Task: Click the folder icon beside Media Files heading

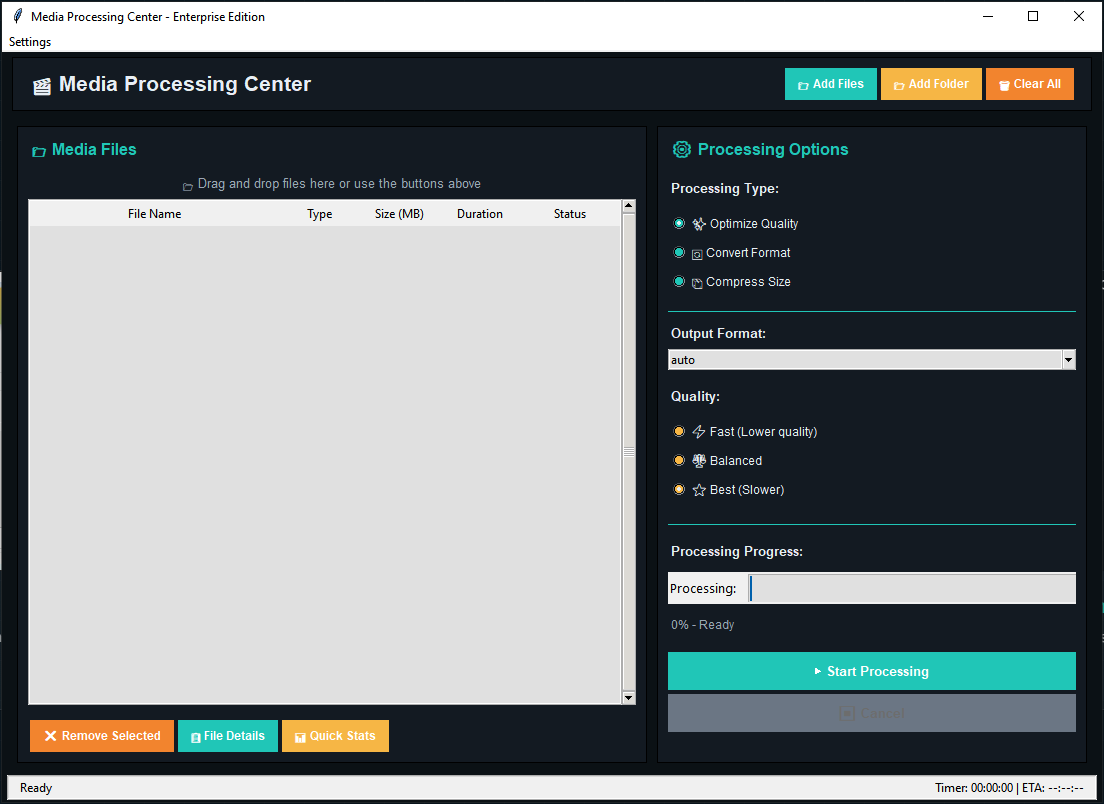Action: pyautogui.click(x=39, y=151)
